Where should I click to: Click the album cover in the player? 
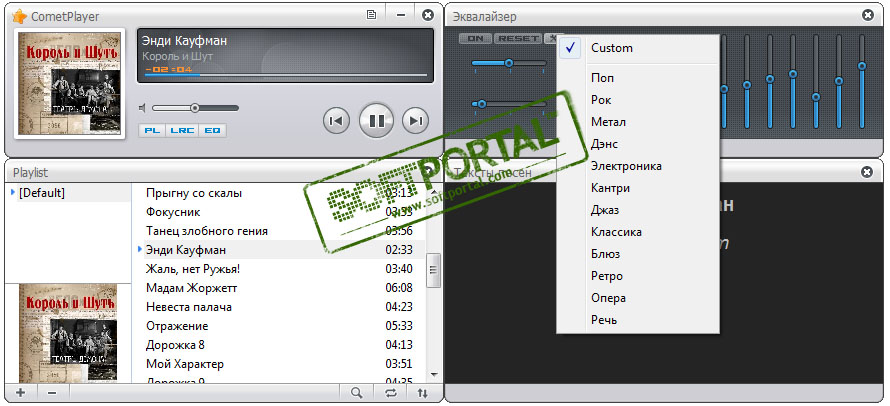[69, 83]
